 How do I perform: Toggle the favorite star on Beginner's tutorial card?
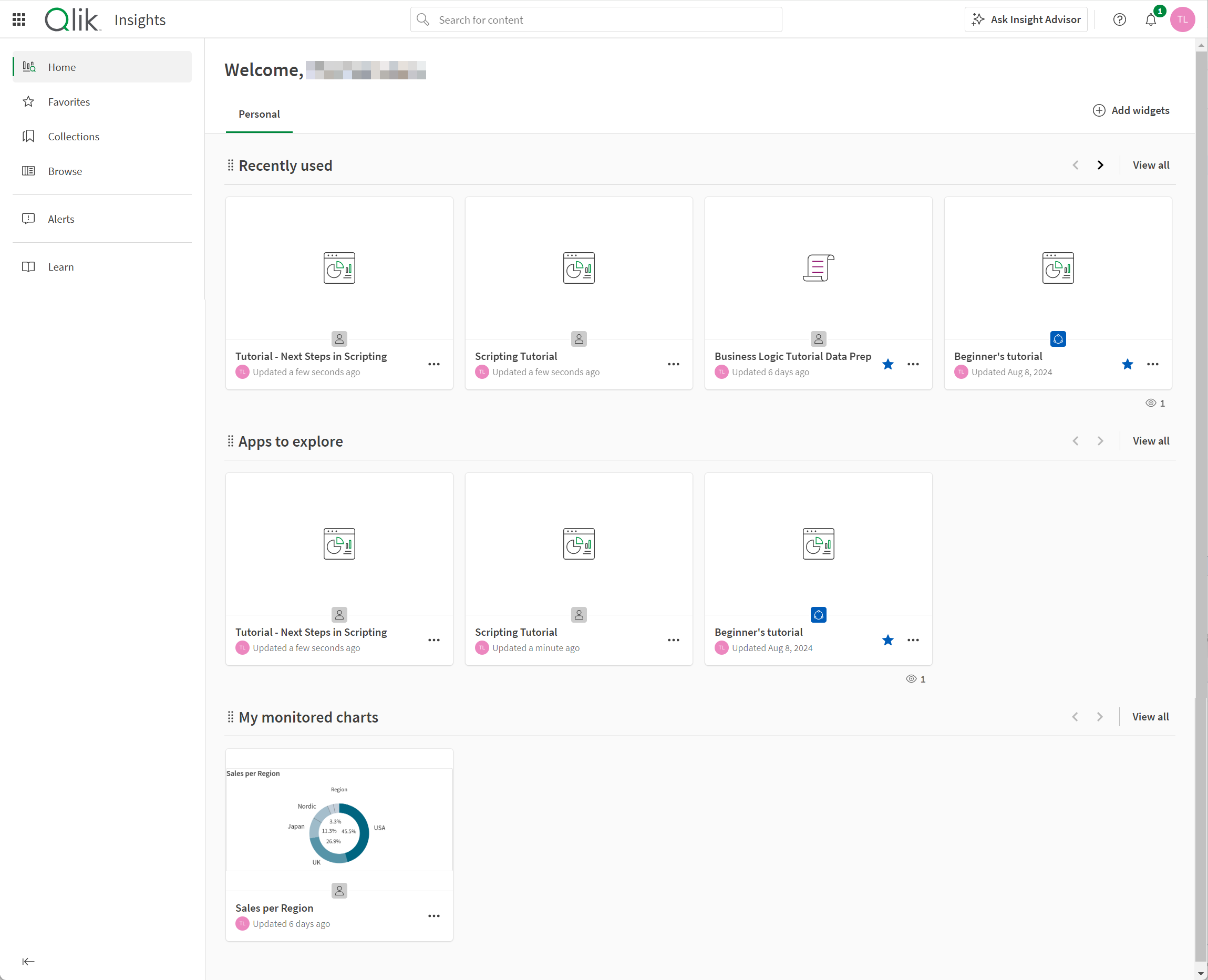1127,364
